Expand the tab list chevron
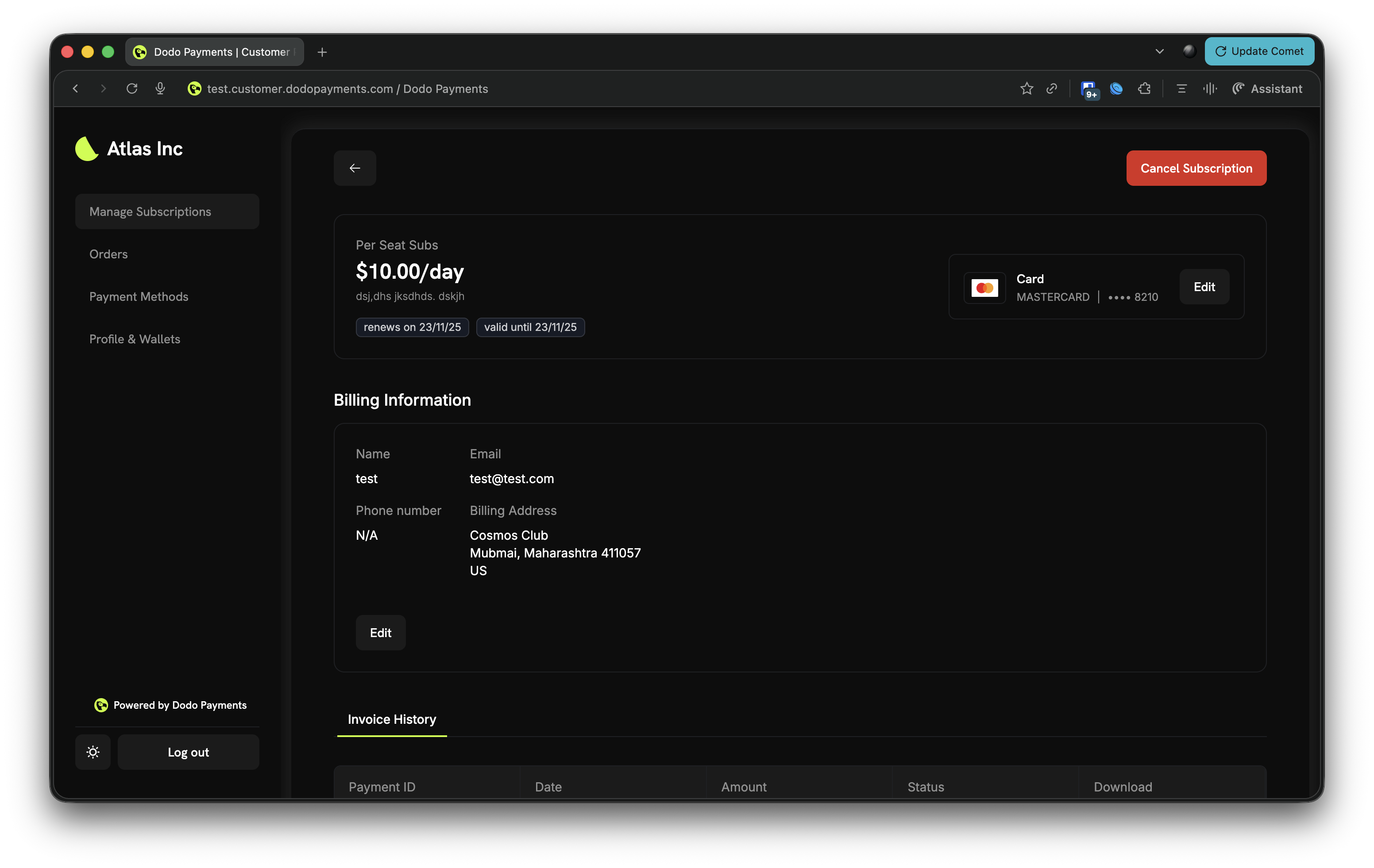1374x868 pixels. coord(1159,51)
